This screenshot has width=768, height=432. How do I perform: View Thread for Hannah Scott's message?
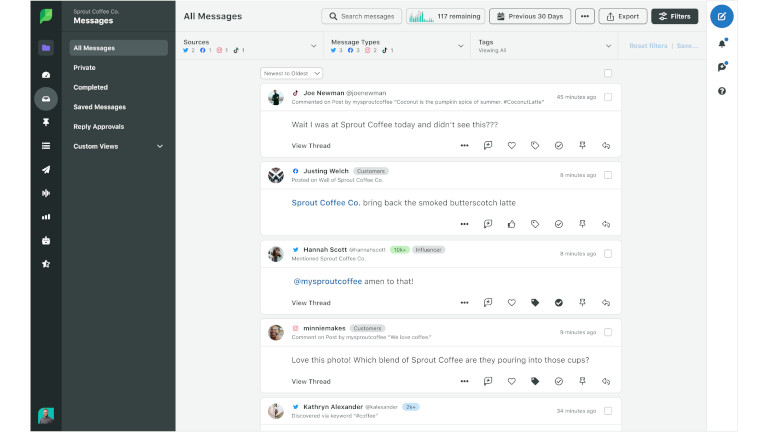tap(311, 303)
